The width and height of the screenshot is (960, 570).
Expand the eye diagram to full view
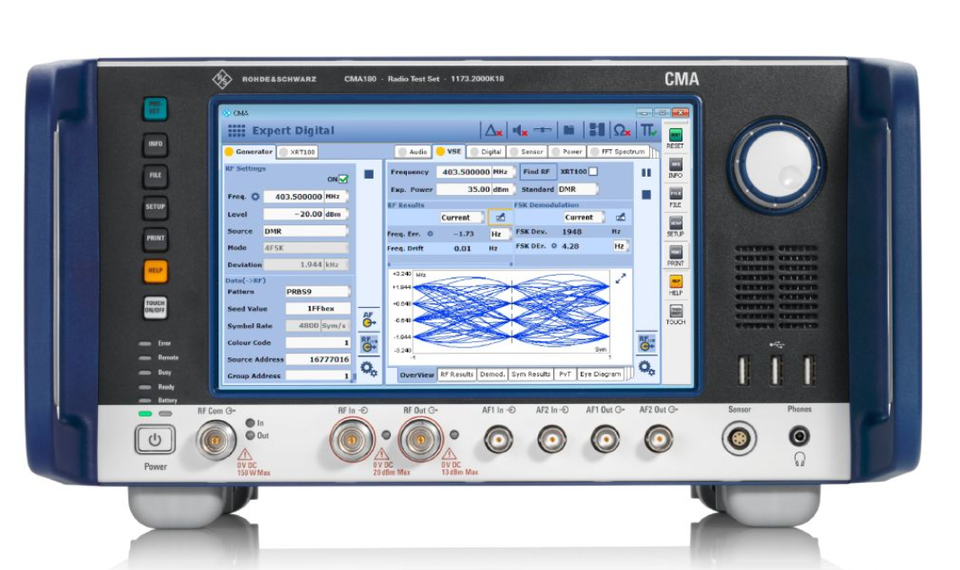pyautogui.click(x=620, y=279)
